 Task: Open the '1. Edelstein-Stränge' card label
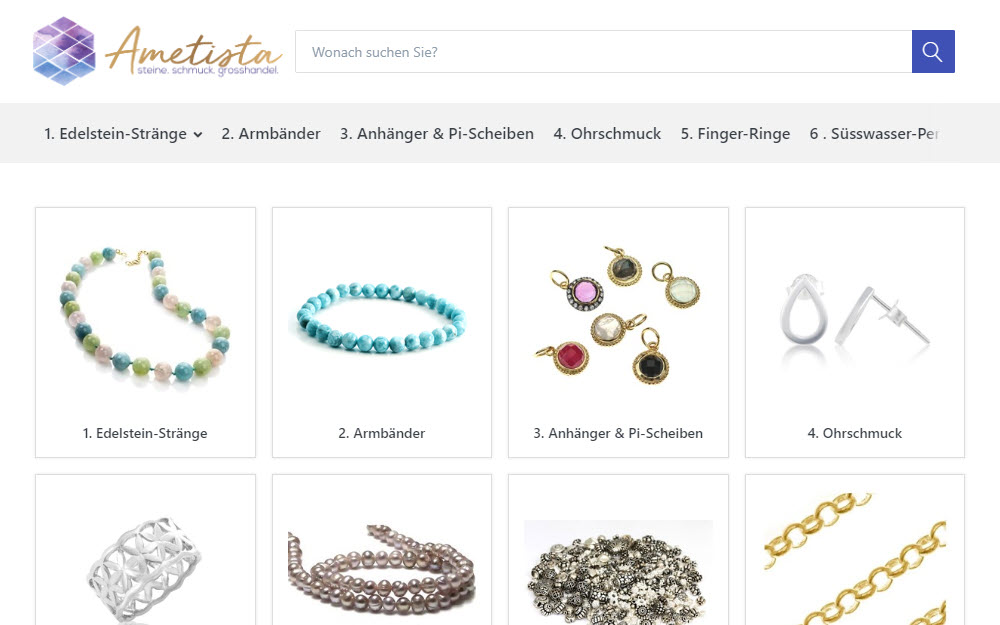point(145,433)
